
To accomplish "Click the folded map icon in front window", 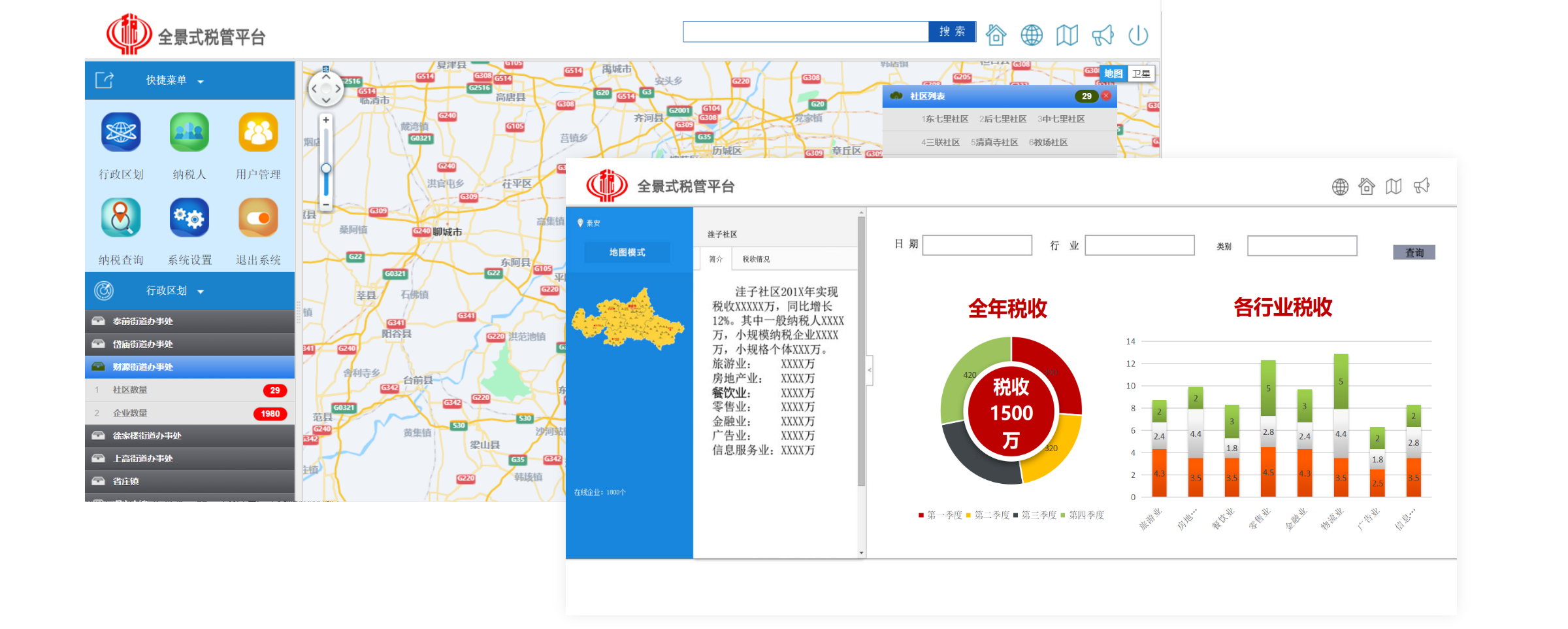I will click(1394, 186).
